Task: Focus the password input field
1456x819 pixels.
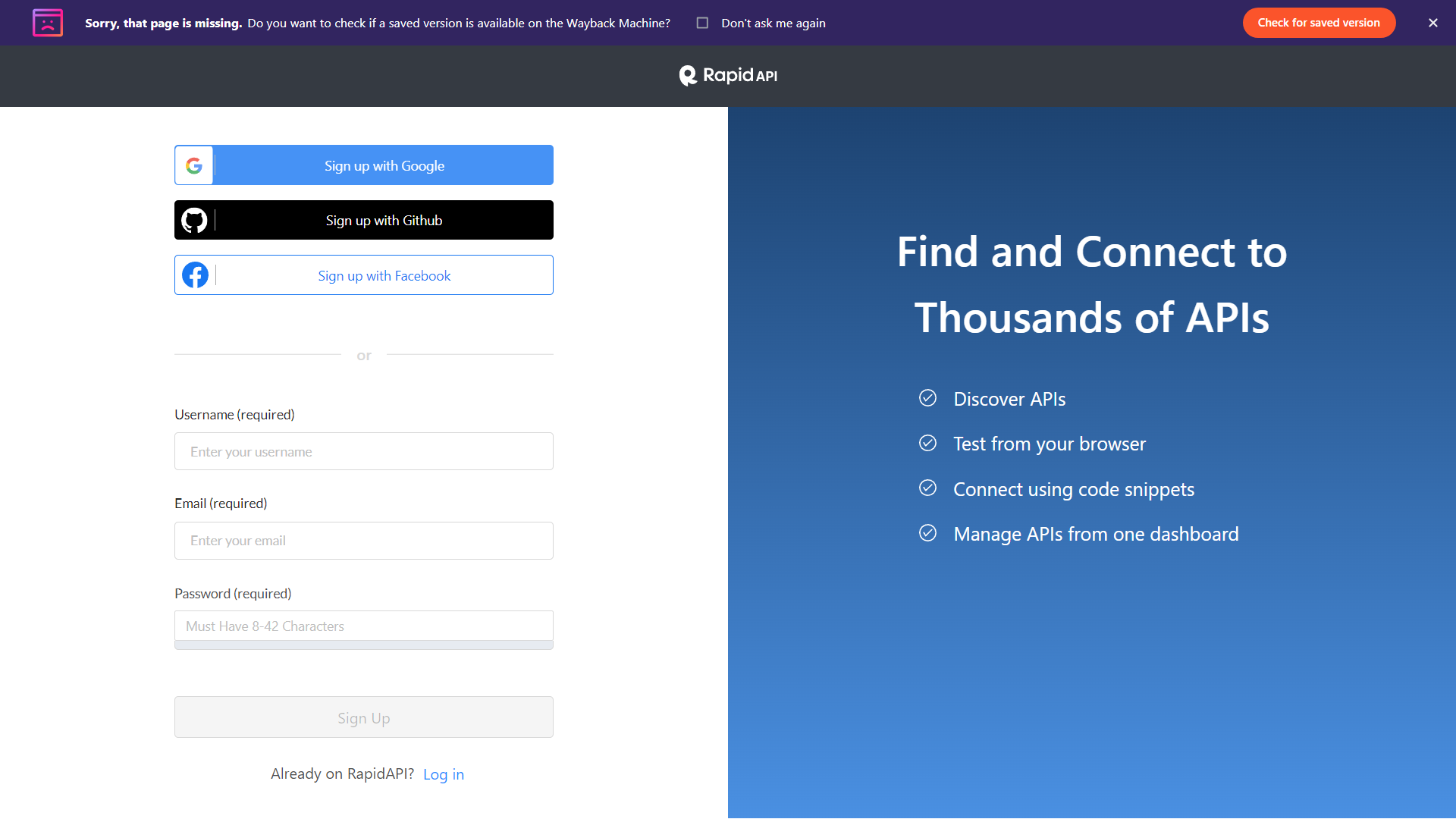Action: [364, 626]
